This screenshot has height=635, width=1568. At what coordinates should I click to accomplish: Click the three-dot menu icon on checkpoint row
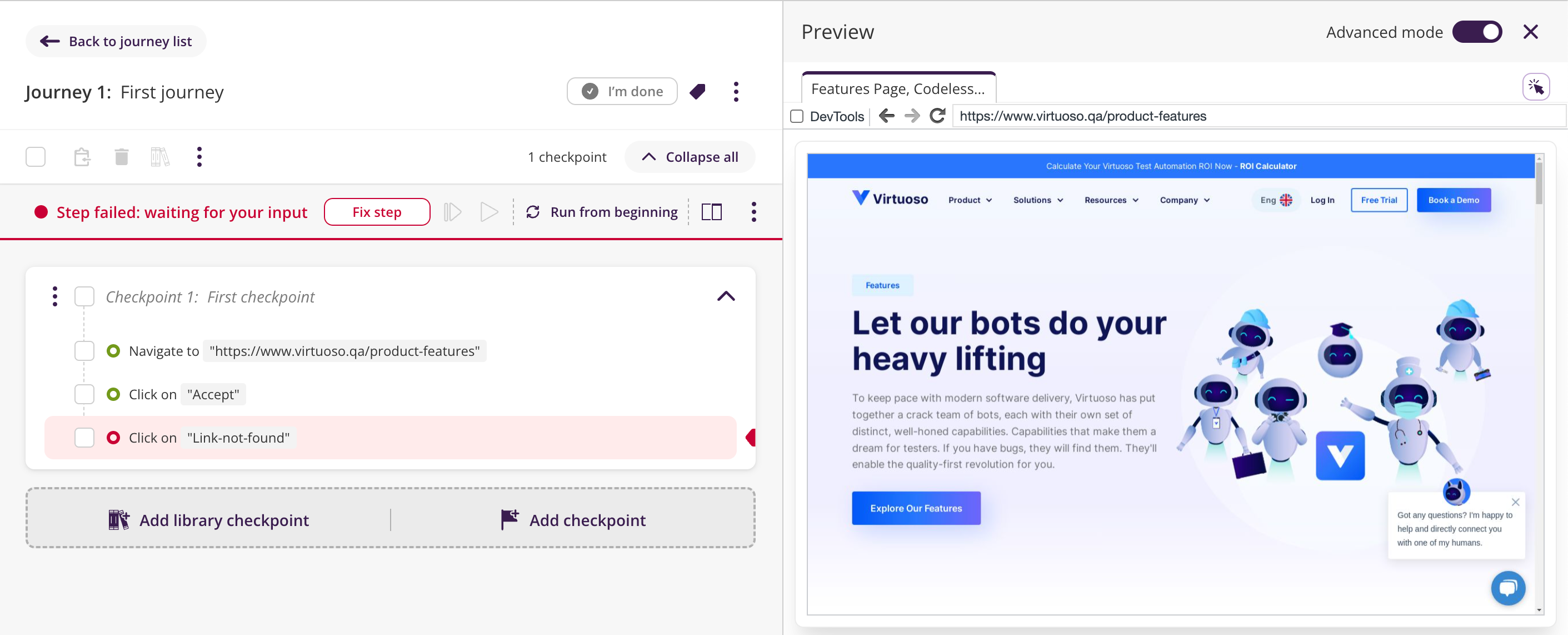(x=53, y=296)
